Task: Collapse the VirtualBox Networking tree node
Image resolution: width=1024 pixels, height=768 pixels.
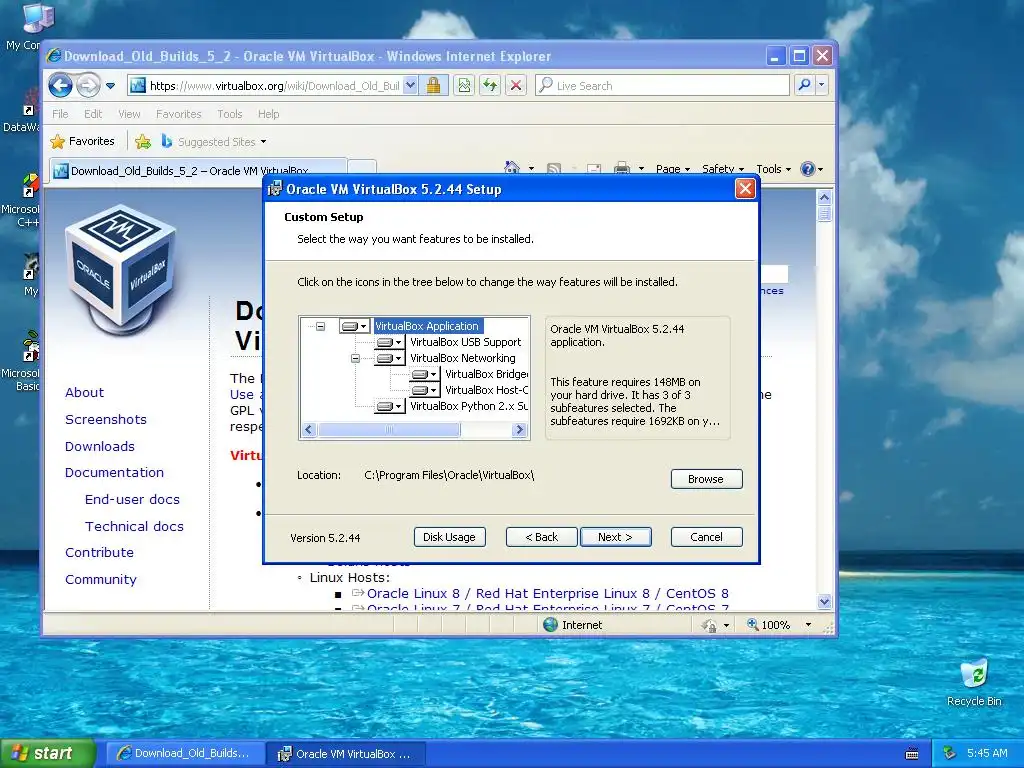Action: tap(355, 358)
